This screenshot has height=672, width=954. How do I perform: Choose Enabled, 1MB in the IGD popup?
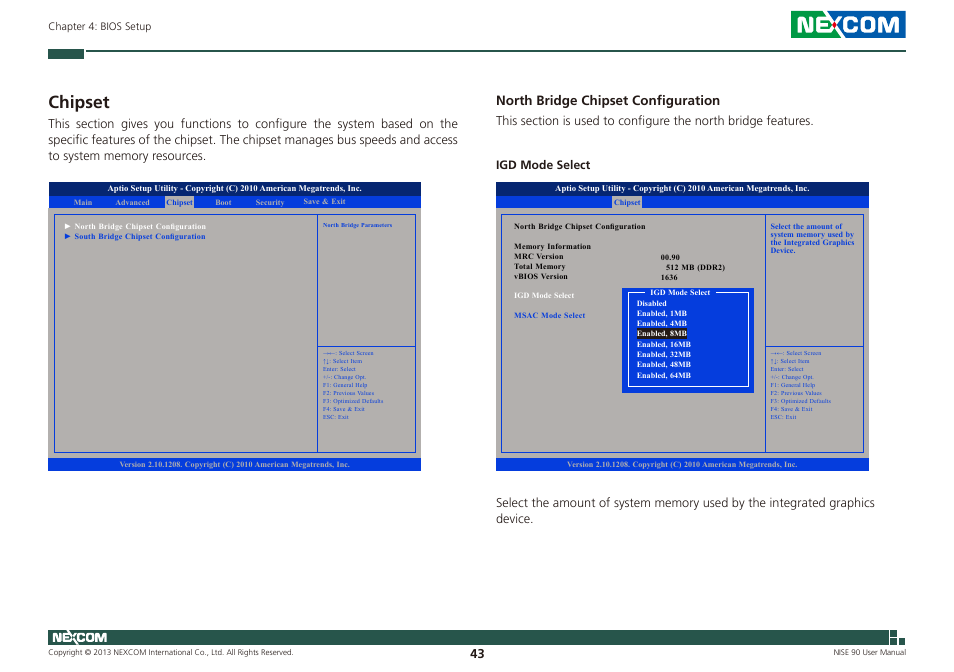[x=661, y=314]
